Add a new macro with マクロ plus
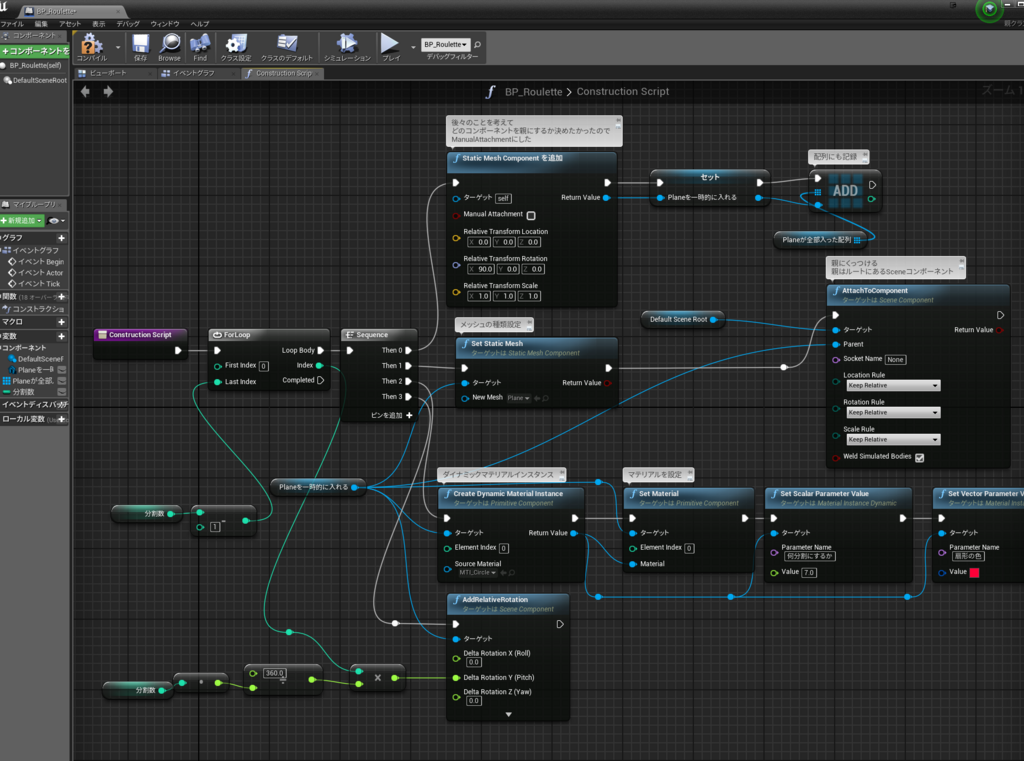Screen dimensions: 1024x761 (61, 322)
